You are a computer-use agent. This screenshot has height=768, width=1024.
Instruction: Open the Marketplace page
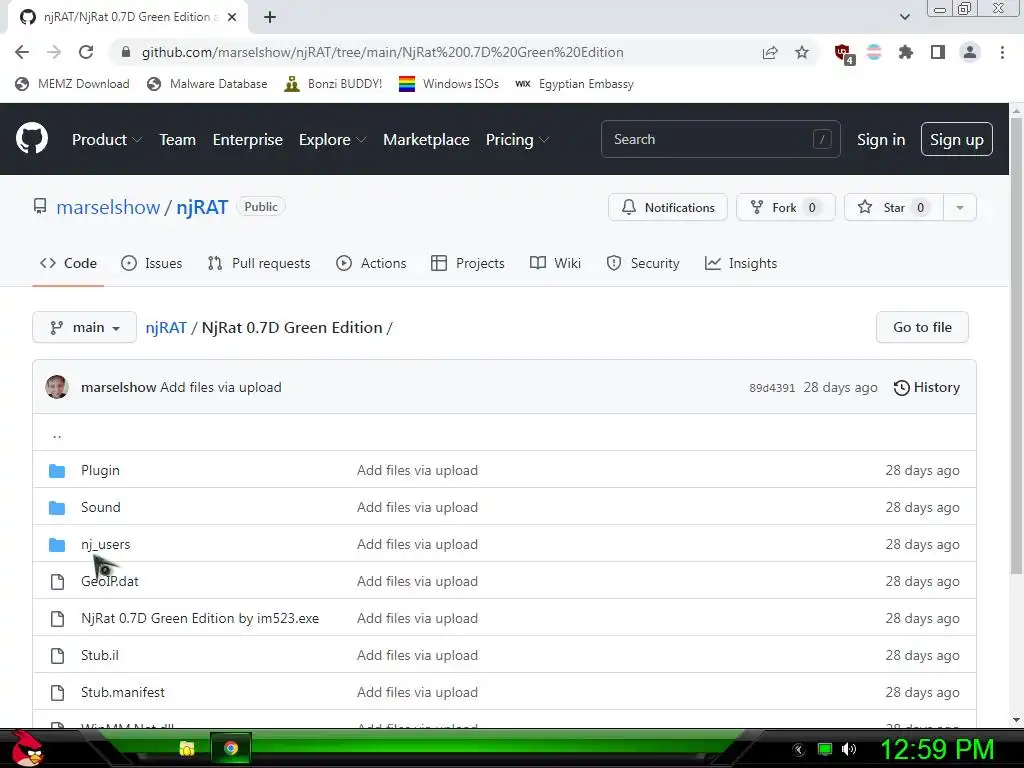(x=426, y=140)
